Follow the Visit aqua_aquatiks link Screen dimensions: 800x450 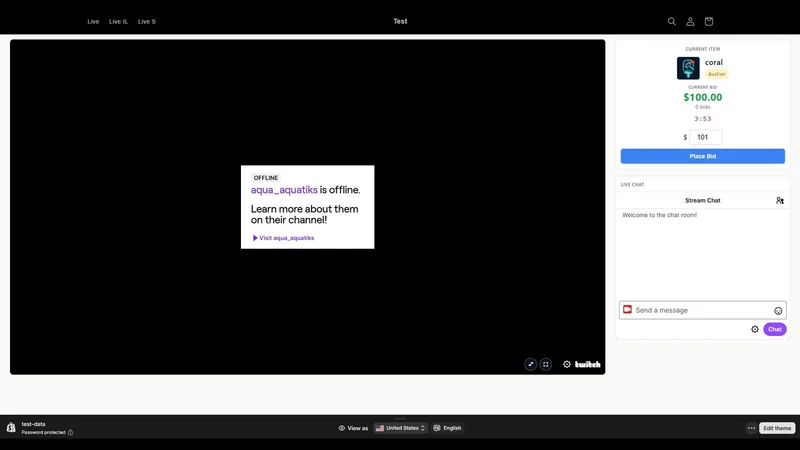[283, 238]
